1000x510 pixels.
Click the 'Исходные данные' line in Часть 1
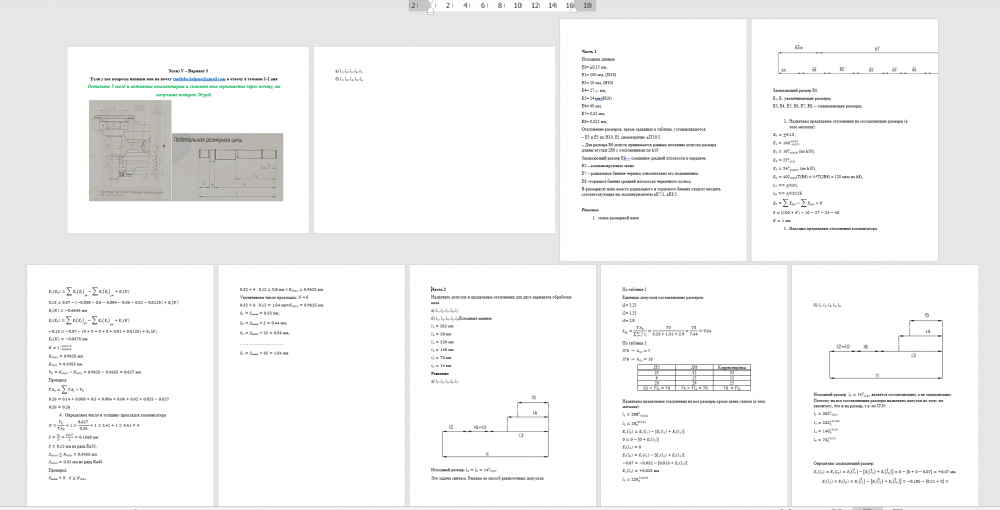(x=598, y=59)
